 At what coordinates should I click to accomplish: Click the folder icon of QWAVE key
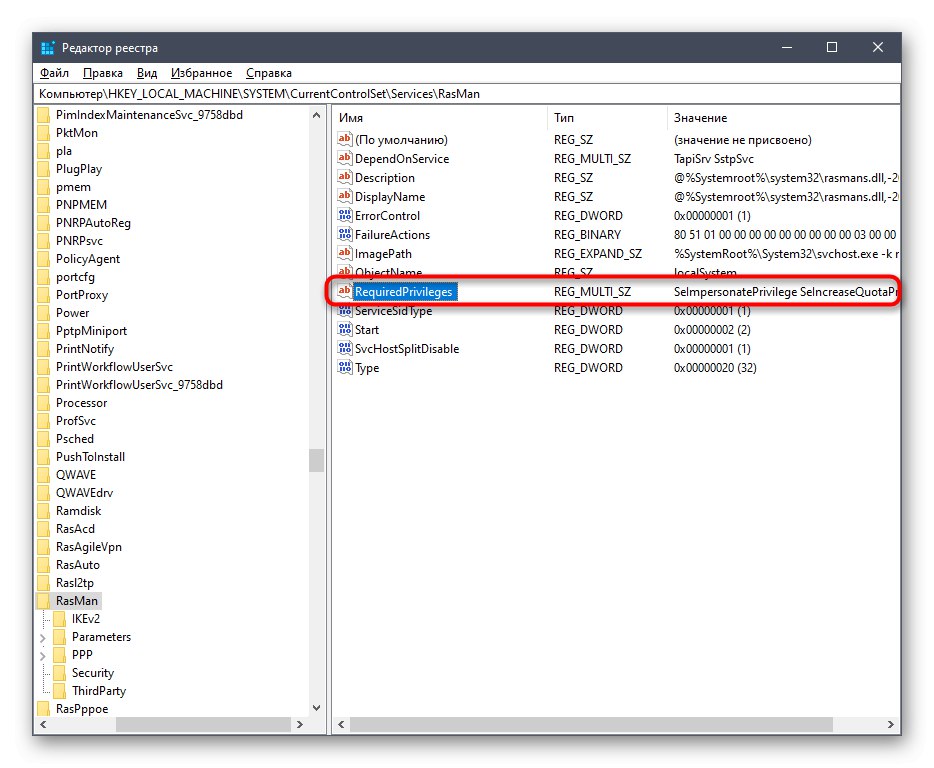(x=43, y=475)
